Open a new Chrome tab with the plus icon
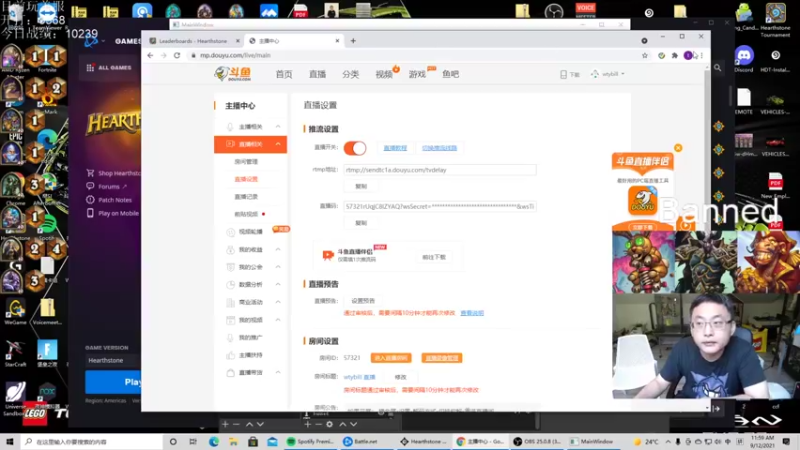 [x=353, y=41]
